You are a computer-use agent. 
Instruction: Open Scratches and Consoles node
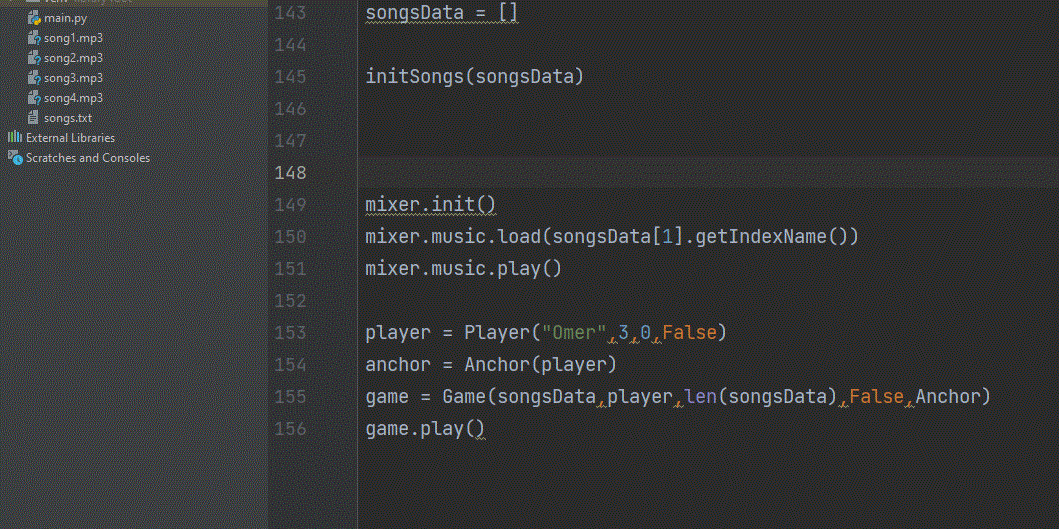(x=88, y=158)
